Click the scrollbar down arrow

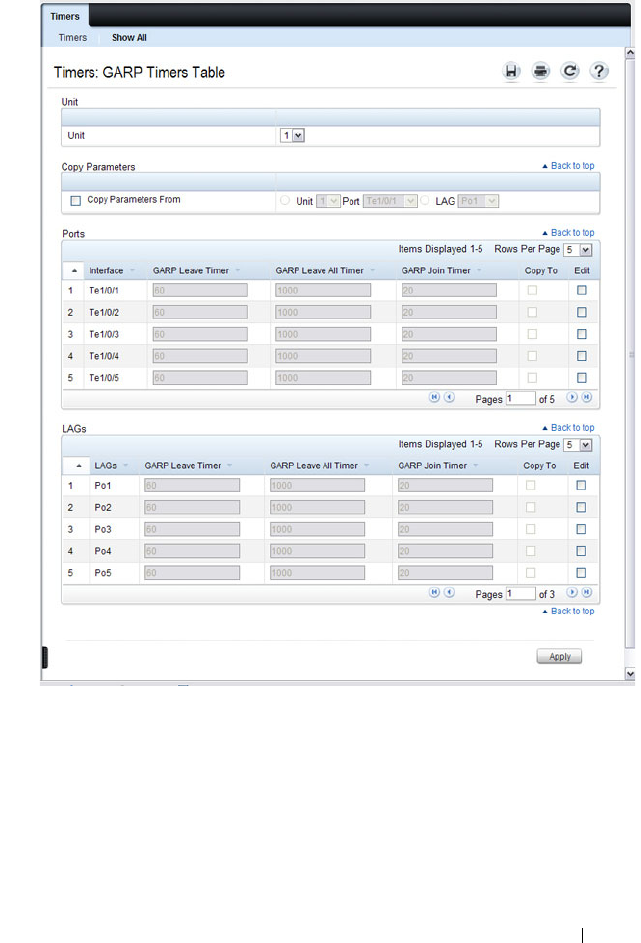click(630, 674)
